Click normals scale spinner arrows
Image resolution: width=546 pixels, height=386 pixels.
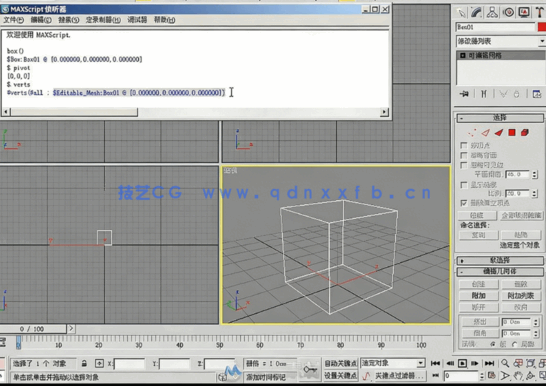[535, 193]
